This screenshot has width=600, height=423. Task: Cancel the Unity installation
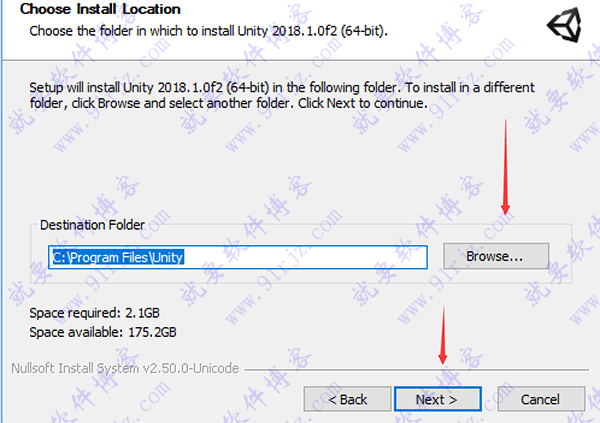pos(541,399)
